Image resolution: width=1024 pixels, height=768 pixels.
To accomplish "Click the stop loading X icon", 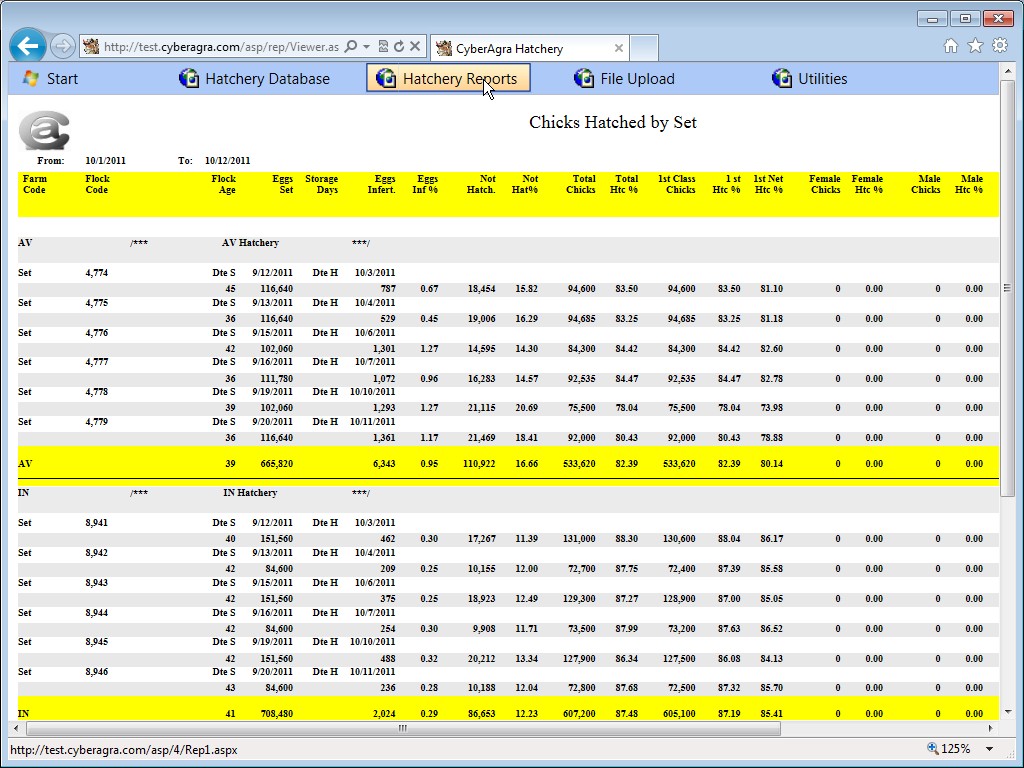I will pos(415,47).
